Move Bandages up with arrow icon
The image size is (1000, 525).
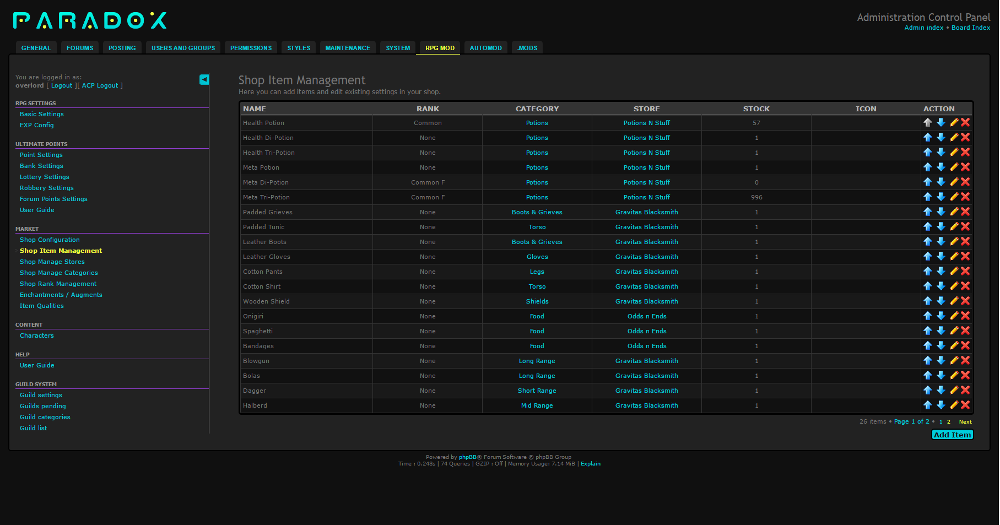coord(927,346)
